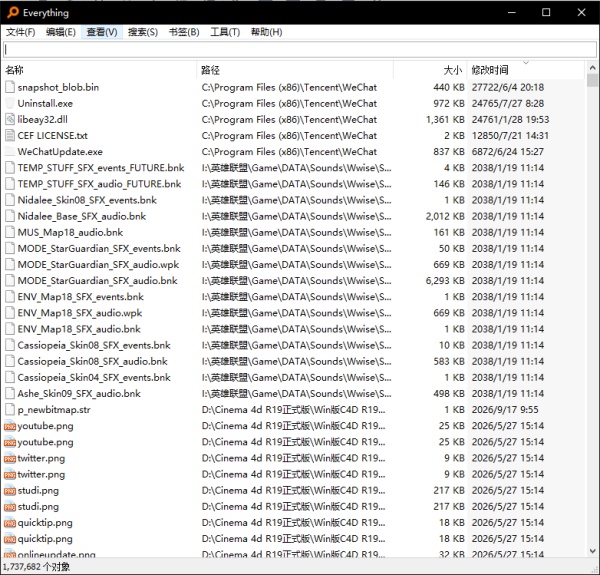Click the ENV_Map18_SFX_audio.wpk file icon
Screen dimensions: 600x575
pyautogui.click(x=10, y=313)
